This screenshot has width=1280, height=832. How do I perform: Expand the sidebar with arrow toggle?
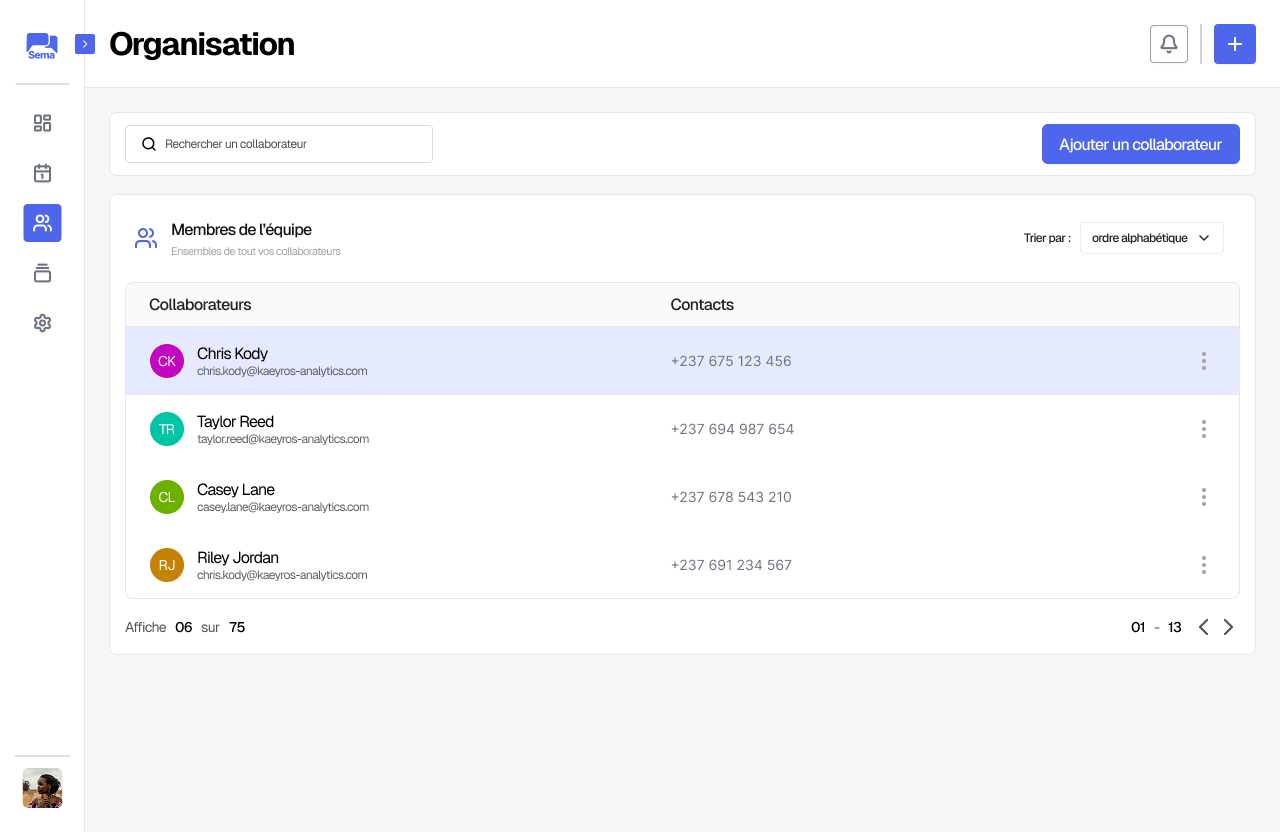tap(85, 44)
